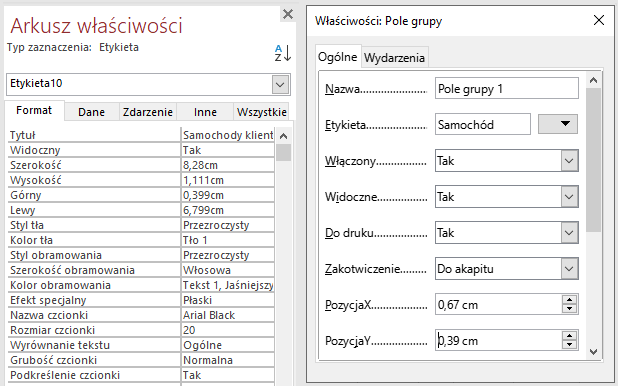Close the Właściwości: Pole grupy dialog
Screen dimensions: 618x386
tap(599, 20)
